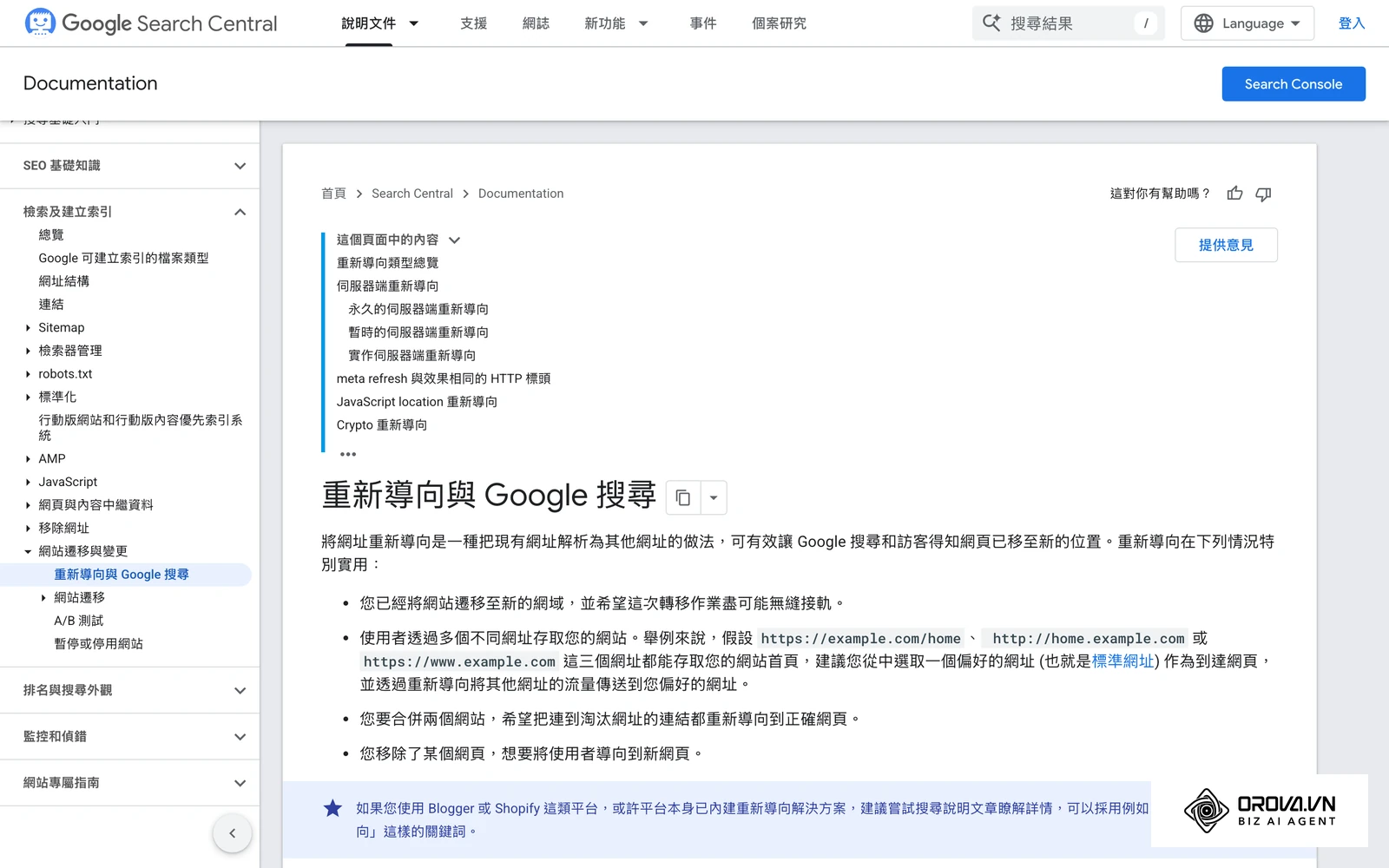This screenshot has width=1389, height=868.
Task: Click the Search Central breadcrumb link
Action: pos(412,194)
